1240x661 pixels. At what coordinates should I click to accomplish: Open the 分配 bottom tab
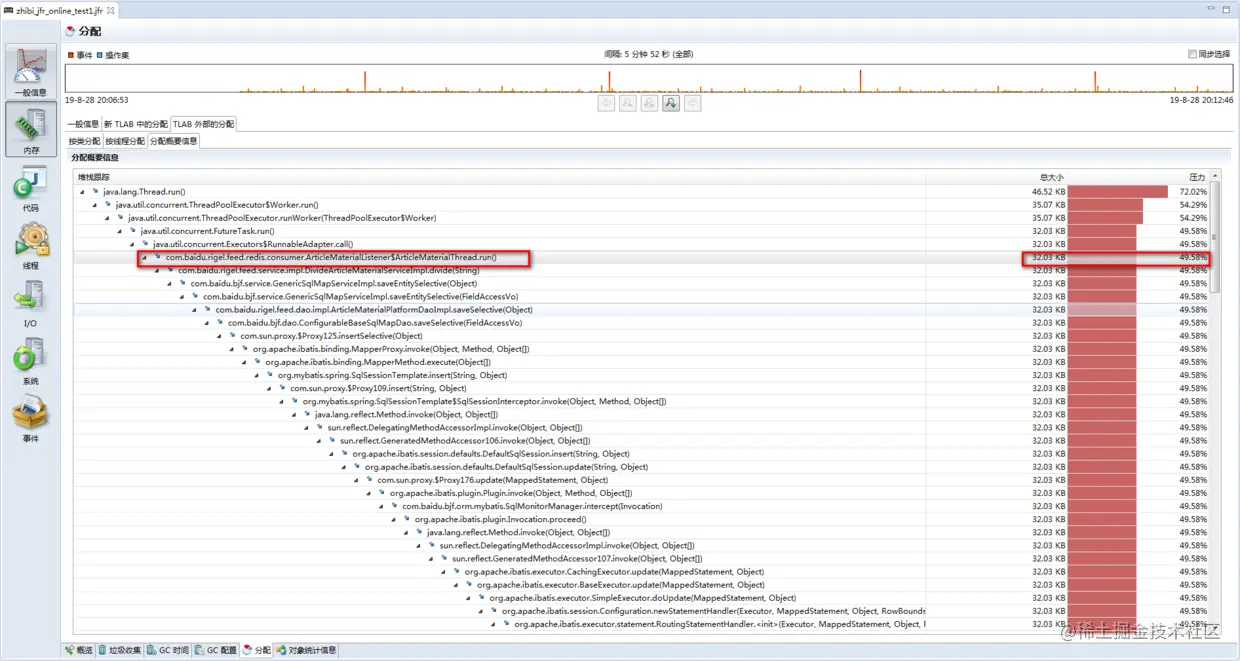coord(257,650)
